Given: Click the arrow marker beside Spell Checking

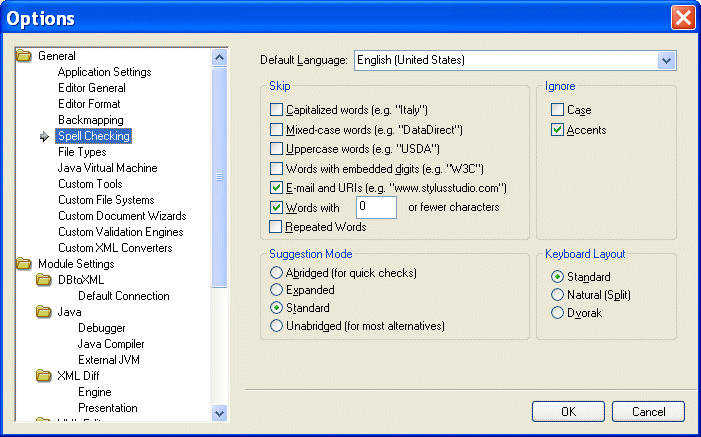Looking at the screenshot, I should click(x=44, y=136).
